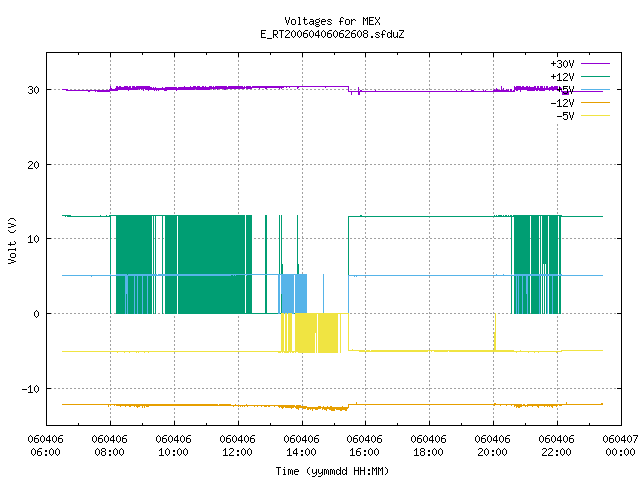Click the x-axis tick 060406 06:00

[x=45, y=446]
